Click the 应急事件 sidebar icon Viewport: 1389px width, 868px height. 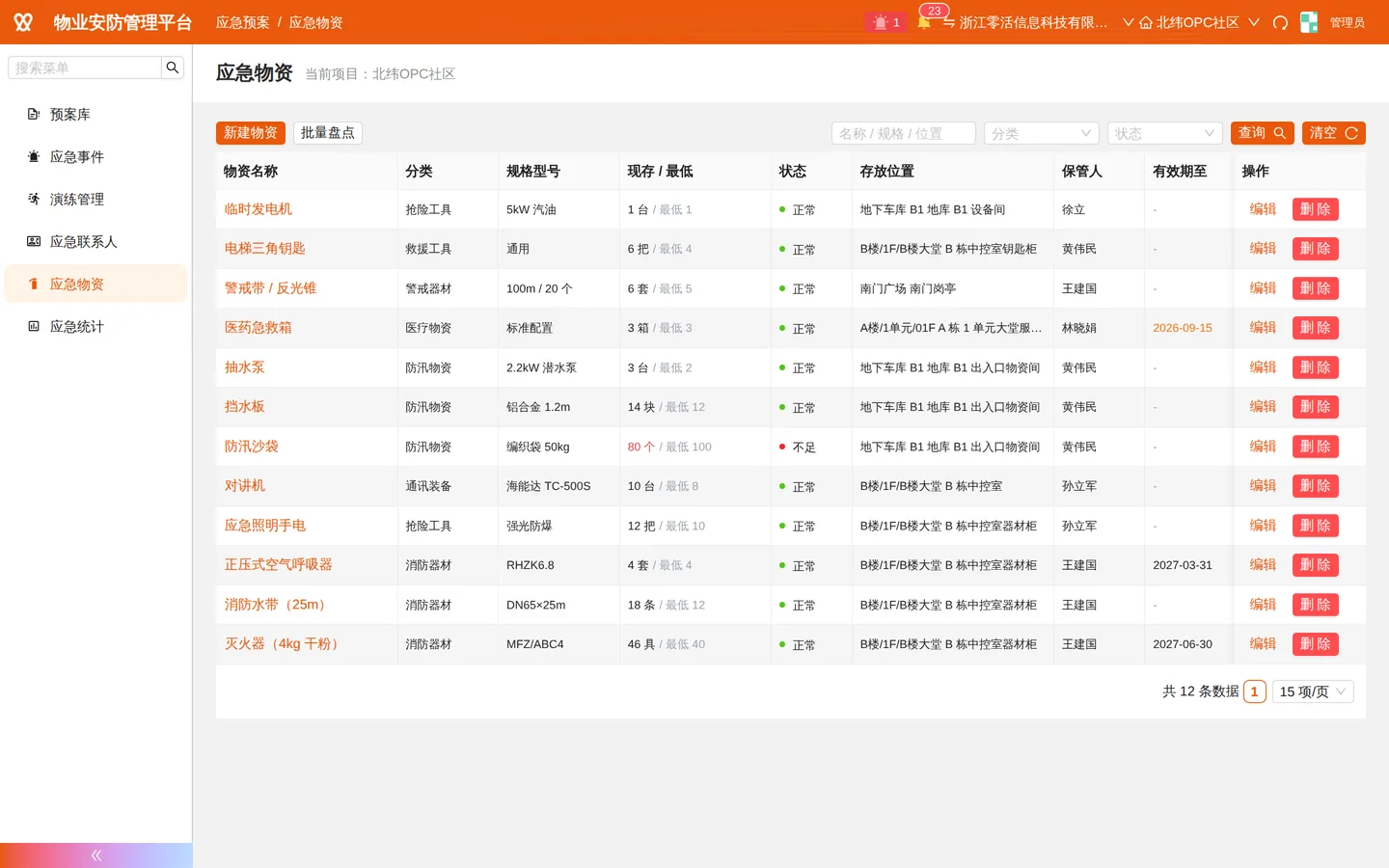tap(34, 156)
